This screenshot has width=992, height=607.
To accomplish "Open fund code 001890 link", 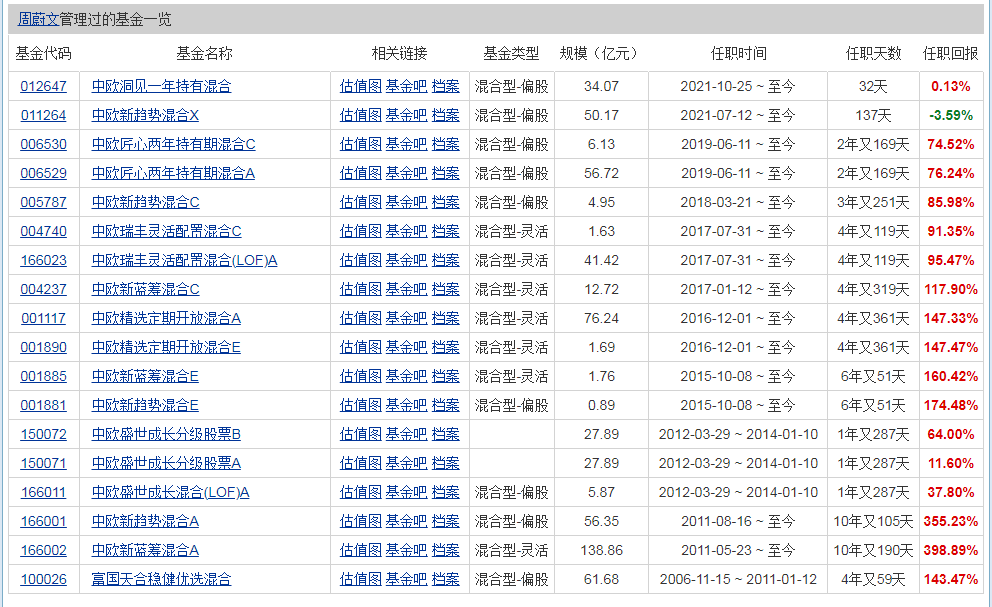I will (44, 347).
